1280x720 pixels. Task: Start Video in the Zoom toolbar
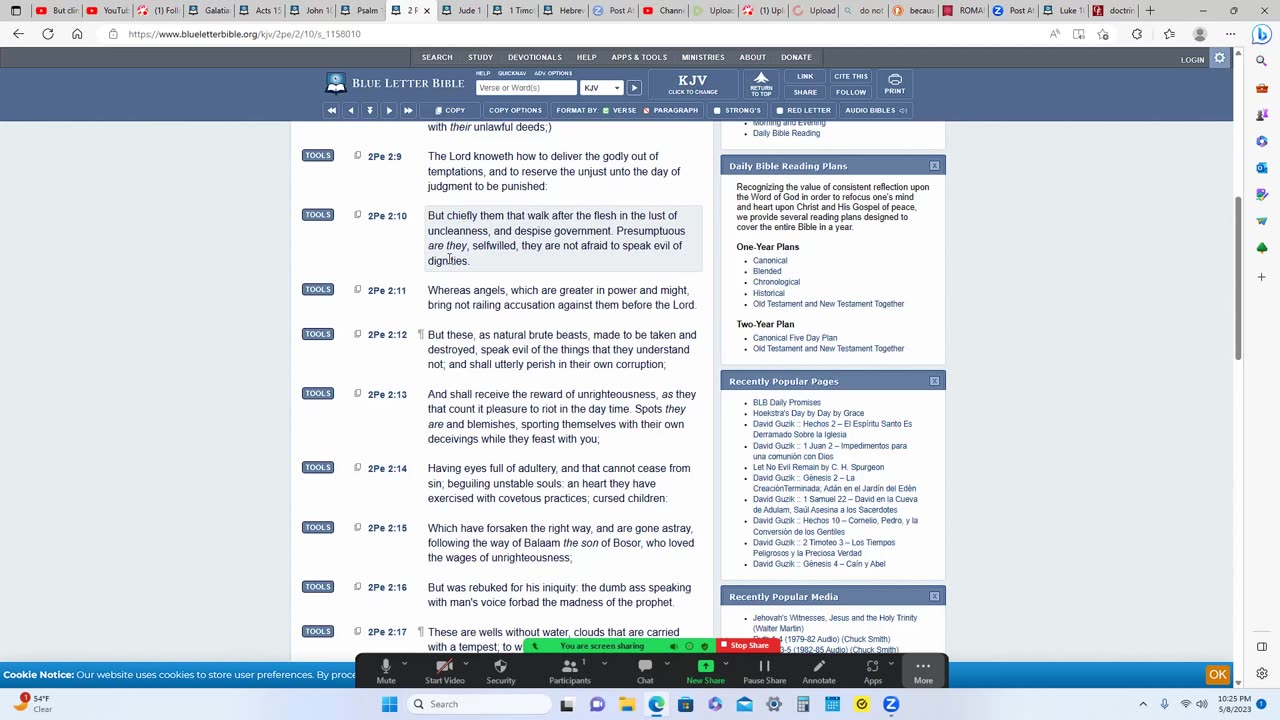[x=444, y=671]
